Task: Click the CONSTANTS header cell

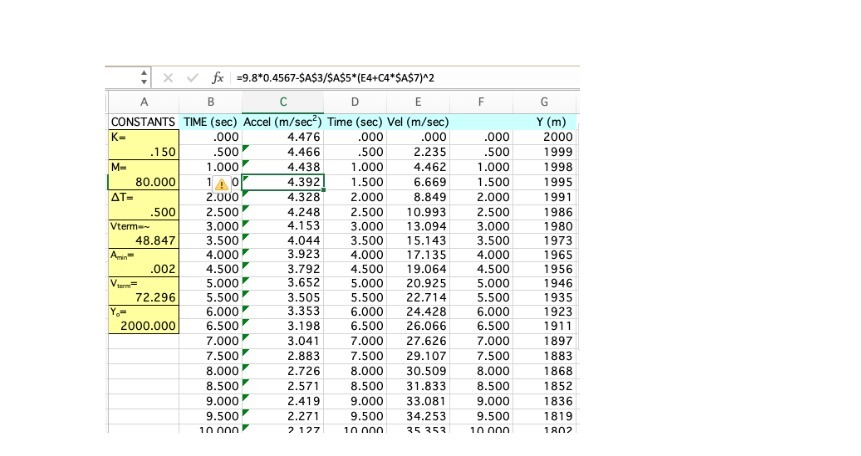Action: point(143,122)
